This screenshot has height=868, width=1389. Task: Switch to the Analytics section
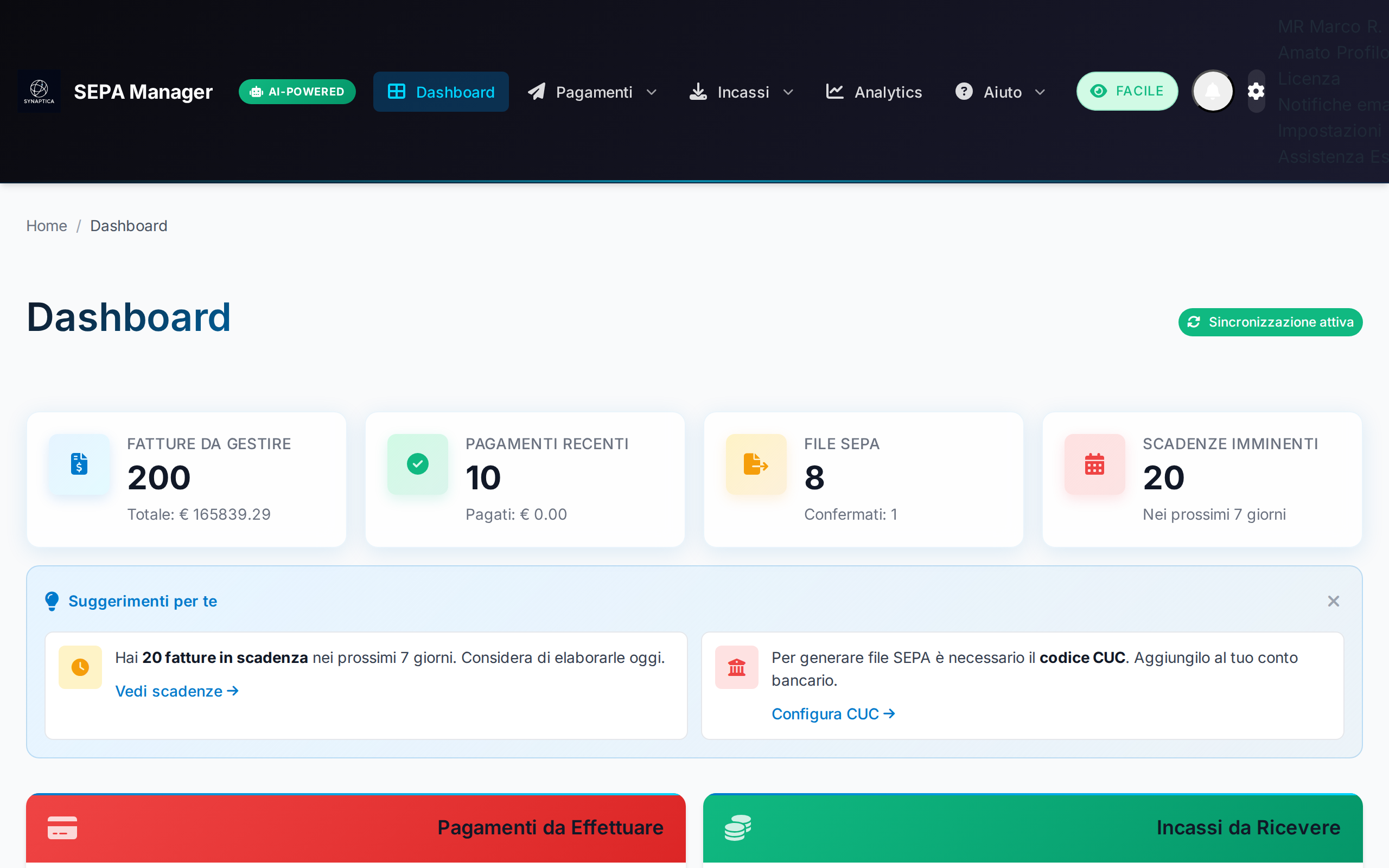(873, 92)
